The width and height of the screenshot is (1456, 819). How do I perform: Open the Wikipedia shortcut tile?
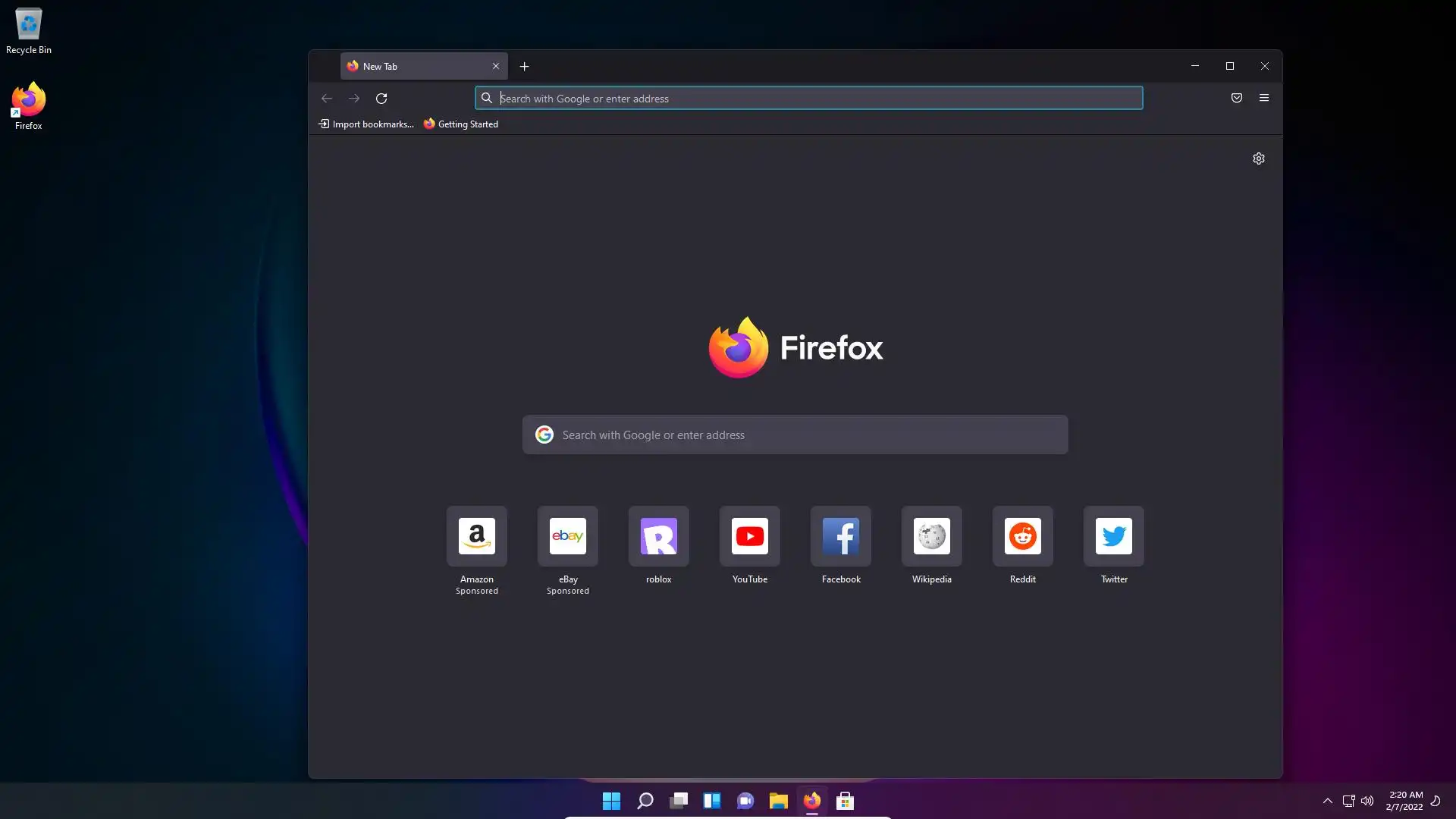pos(931,536)
